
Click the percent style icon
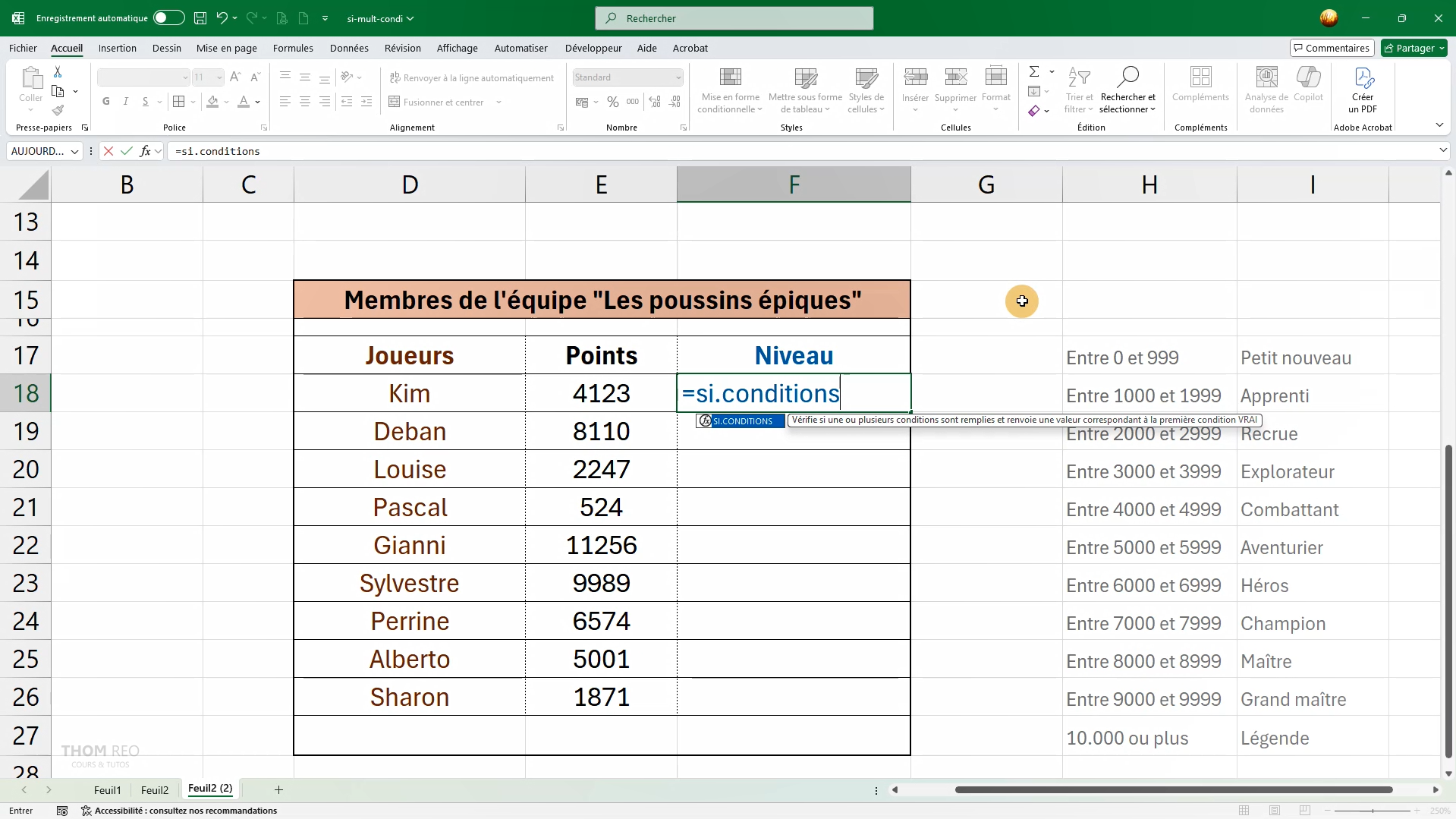pyautogui.click(x=613, y=102)
